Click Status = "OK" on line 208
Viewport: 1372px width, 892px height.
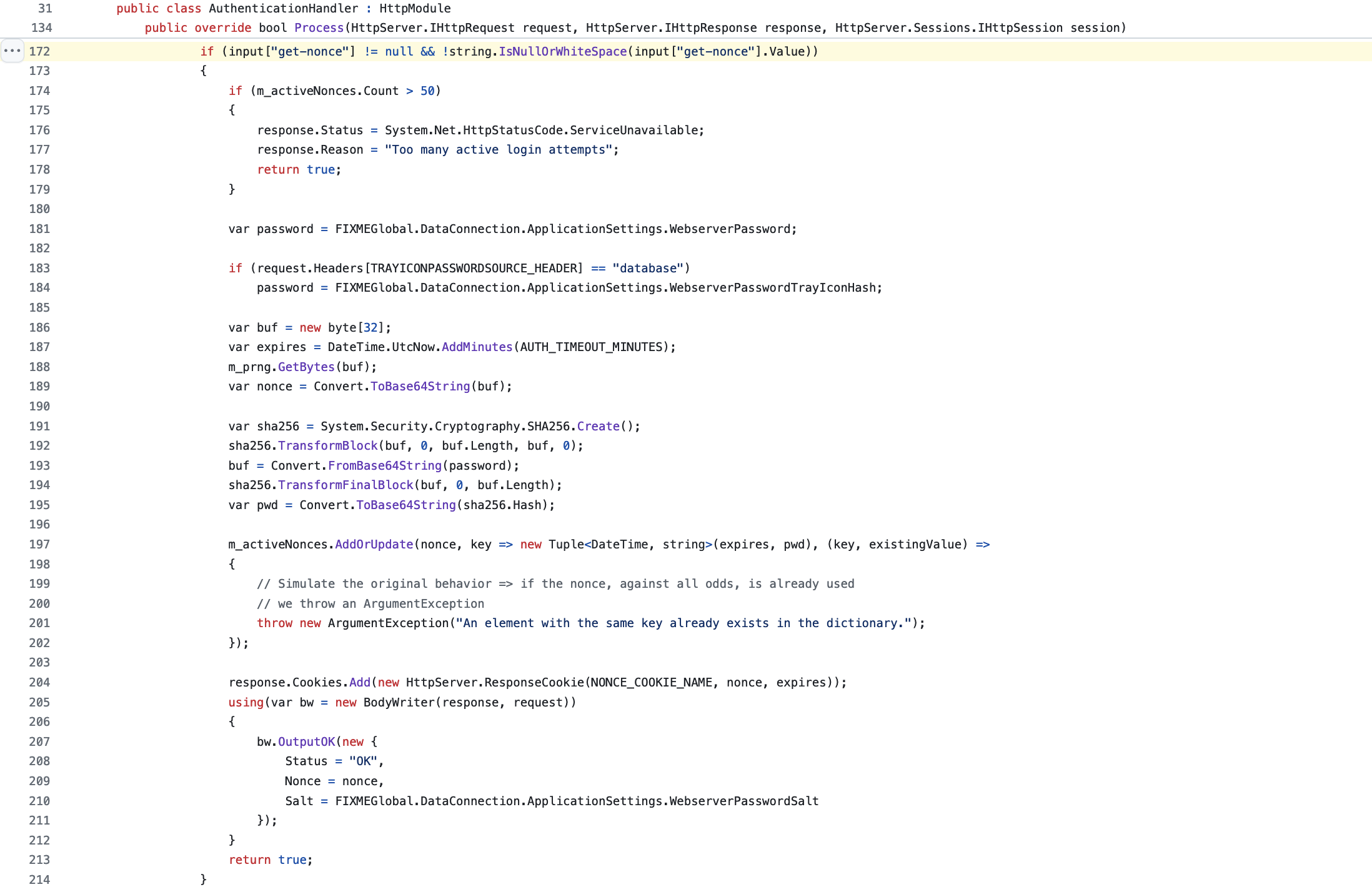tap(331, 761)
